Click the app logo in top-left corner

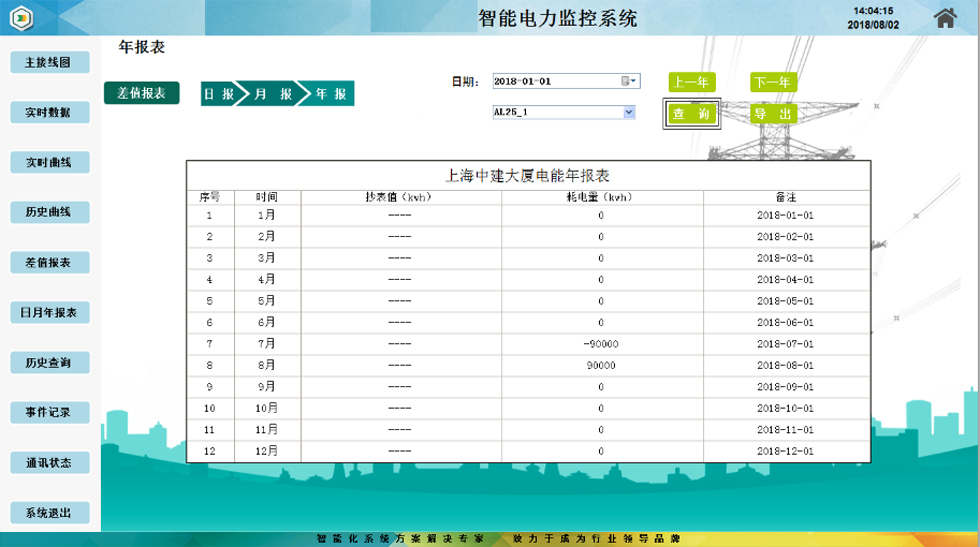[x=19, y=19]
